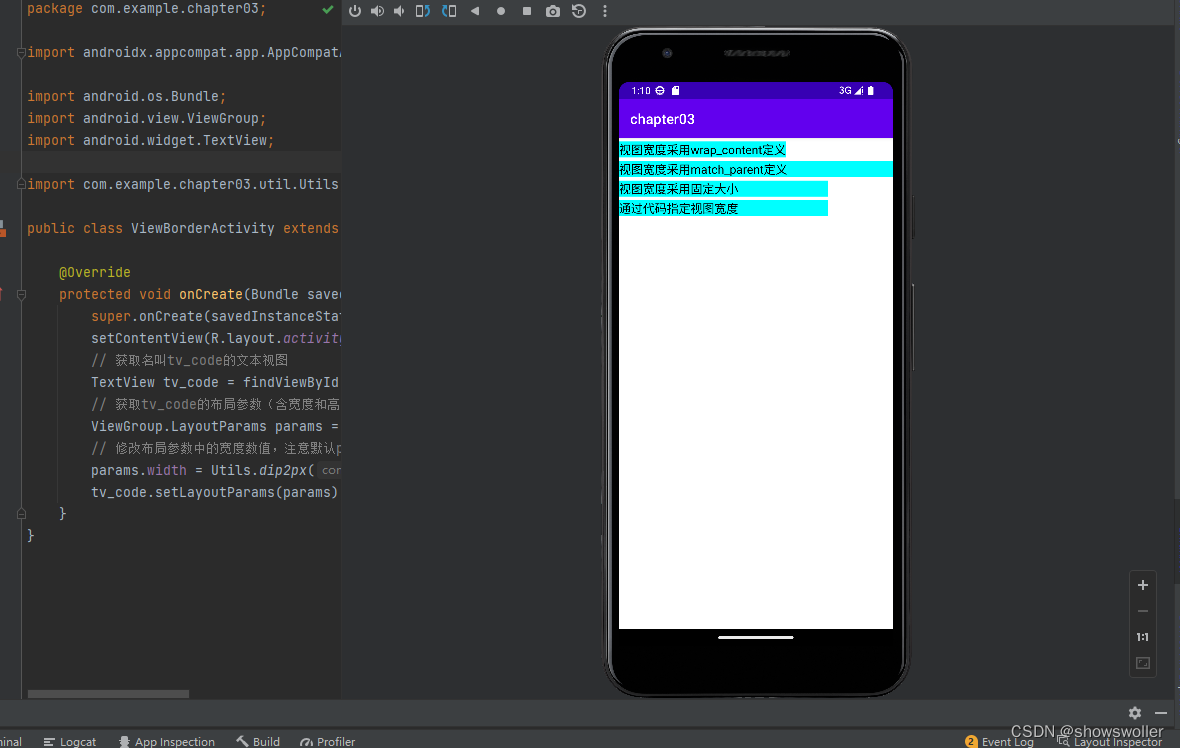The width and height of the screenshot is (1180, 748).
Task: Open the App Inspection tool window
Action: point(166,741)
